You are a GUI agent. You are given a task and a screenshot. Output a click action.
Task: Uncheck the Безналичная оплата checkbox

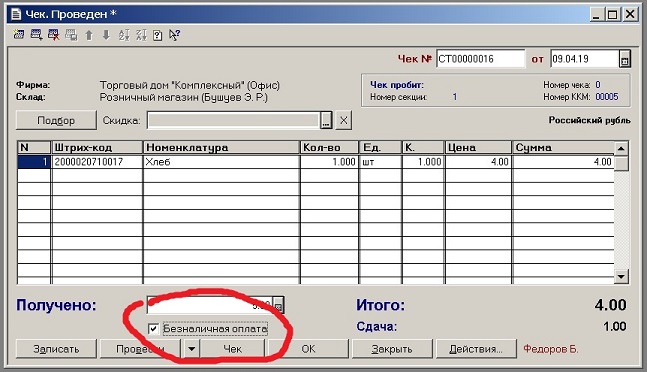click(153, 329)
